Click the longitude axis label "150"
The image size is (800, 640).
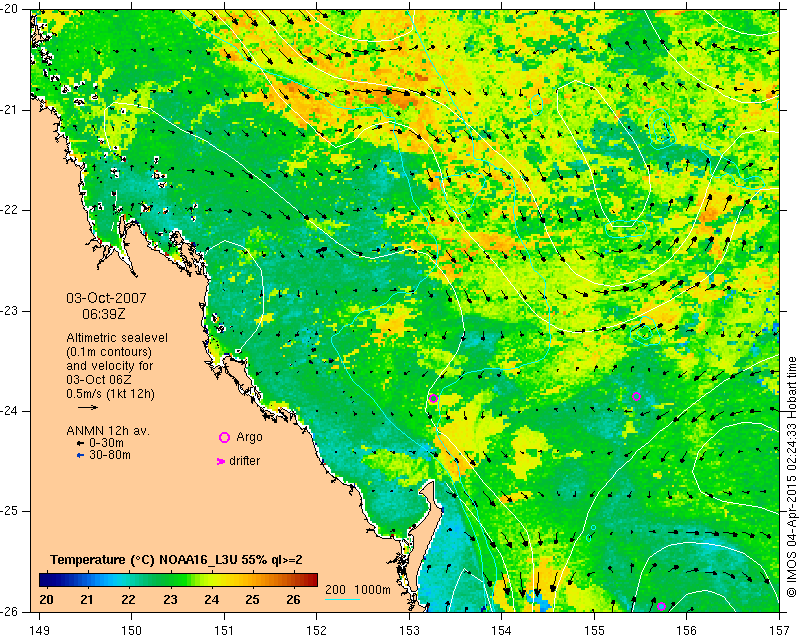click(132, 631)
